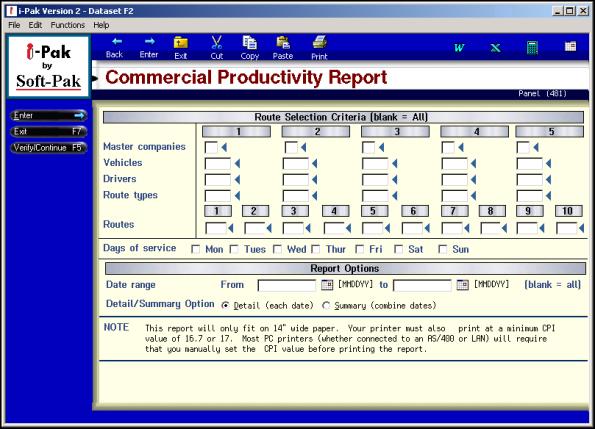Click the Back arrow toolbar icon

[116, 41]
